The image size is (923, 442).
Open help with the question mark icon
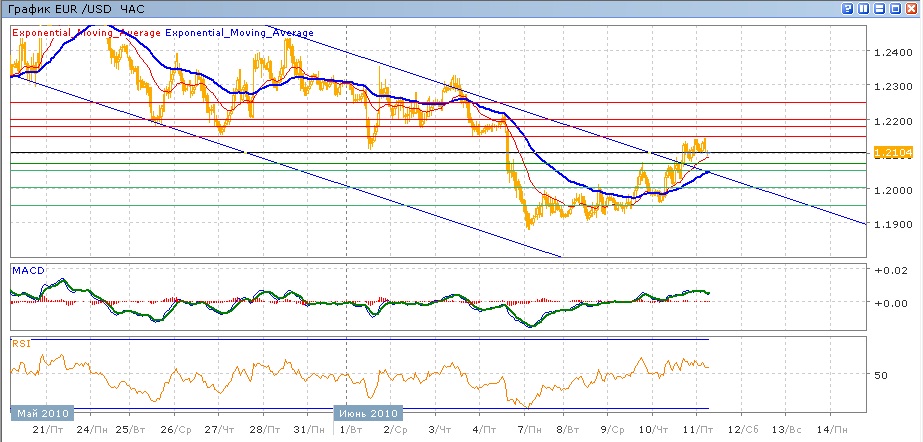pos(848,8)
